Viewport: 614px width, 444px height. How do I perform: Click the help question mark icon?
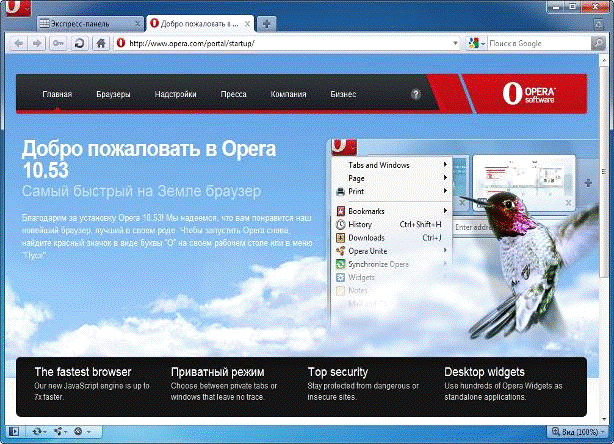tap(415, 94)
